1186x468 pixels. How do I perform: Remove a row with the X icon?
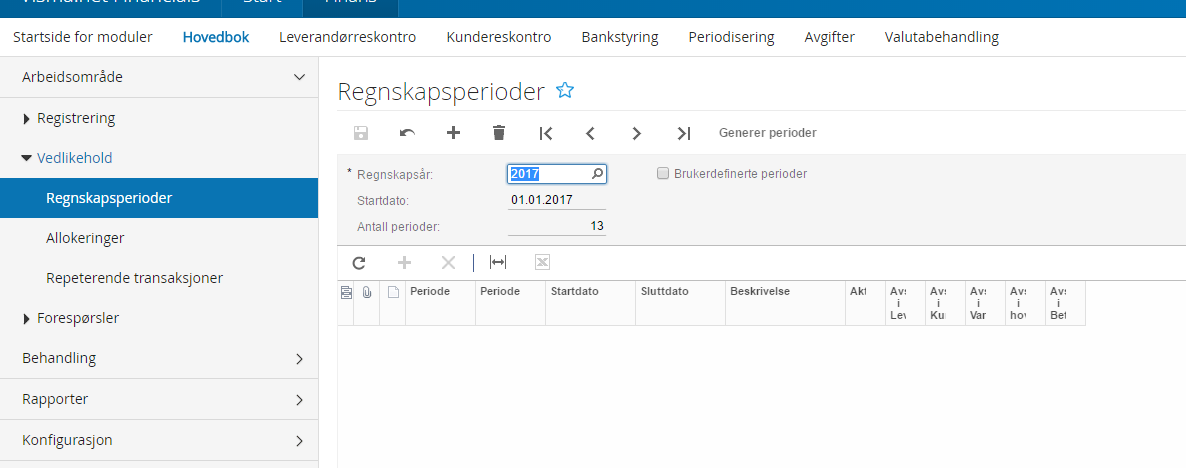(x=449, y=262)
